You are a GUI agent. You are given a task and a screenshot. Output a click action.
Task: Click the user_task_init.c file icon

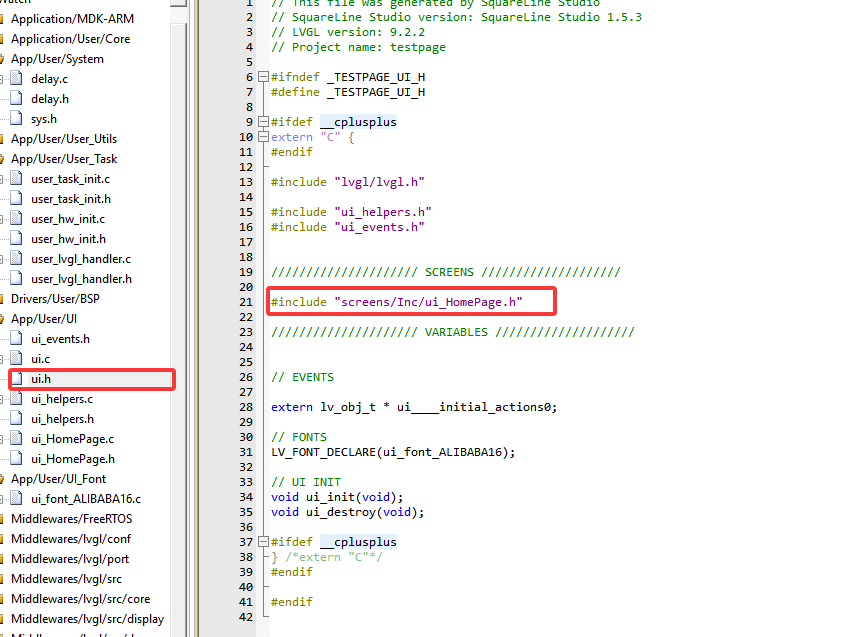tap(16, 179)
